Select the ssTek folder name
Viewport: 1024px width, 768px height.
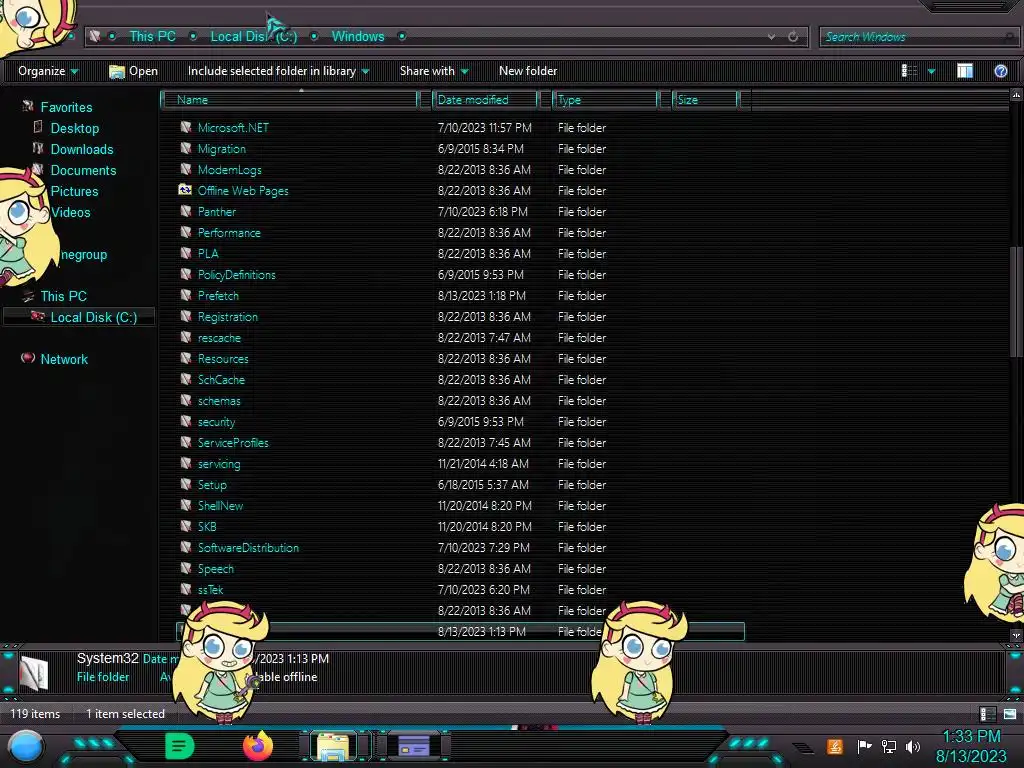pos(210,590)
